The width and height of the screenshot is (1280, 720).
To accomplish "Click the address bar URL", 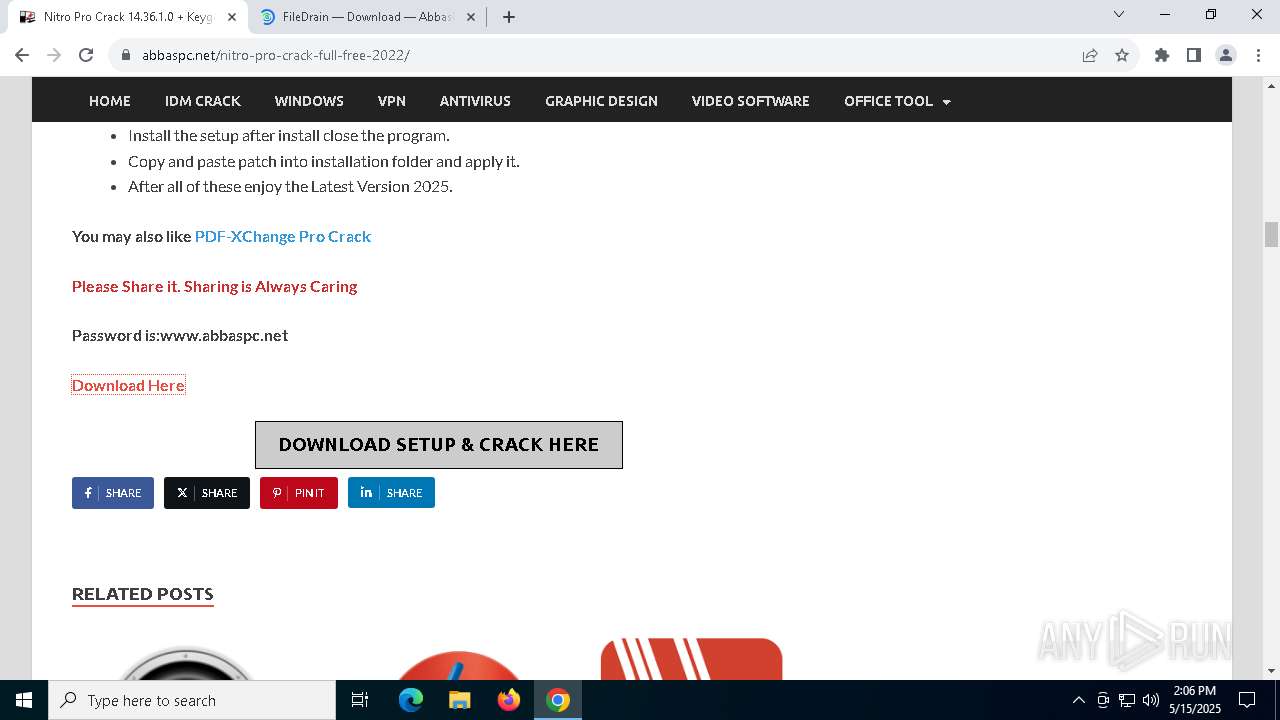I will pyautogui.click(x=276, y=55).
